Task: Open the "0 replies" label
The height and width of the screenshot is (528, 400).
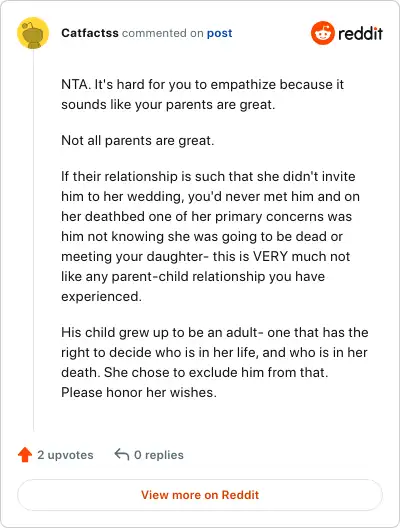Action: (x=159, y=455)
